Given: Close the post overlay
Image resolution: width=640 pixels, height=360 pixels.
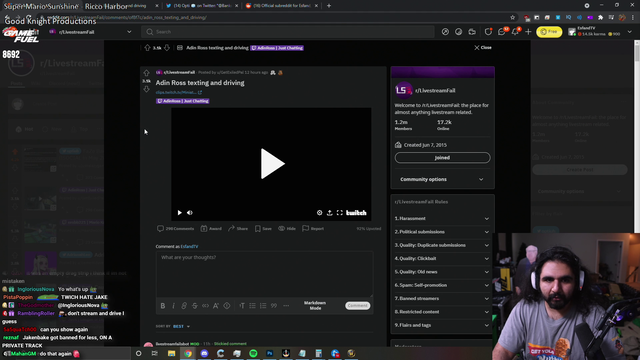Looking at the screenshot, I should point(482,47).
